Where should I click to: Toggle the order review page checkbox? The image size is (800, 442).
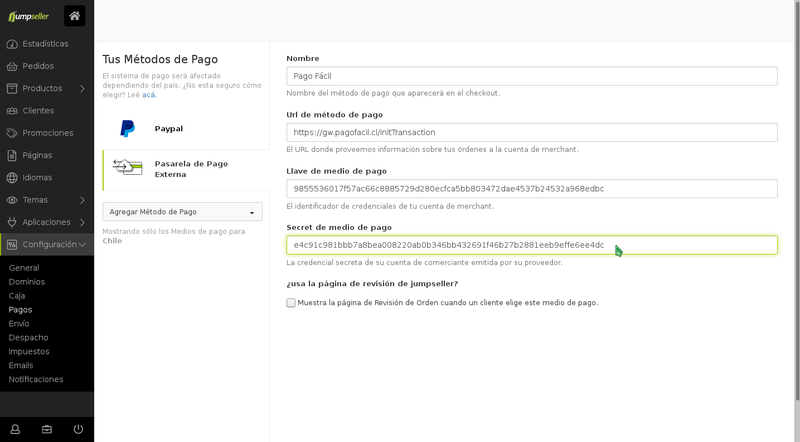(291, 303)
